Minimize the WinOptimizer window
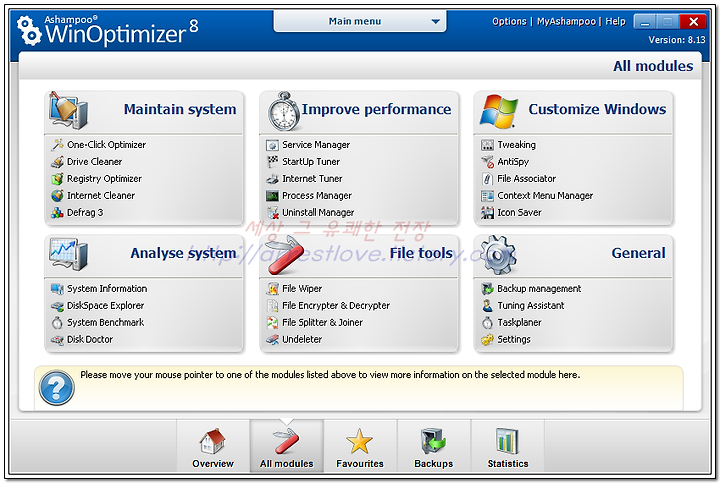 point(645,22)
